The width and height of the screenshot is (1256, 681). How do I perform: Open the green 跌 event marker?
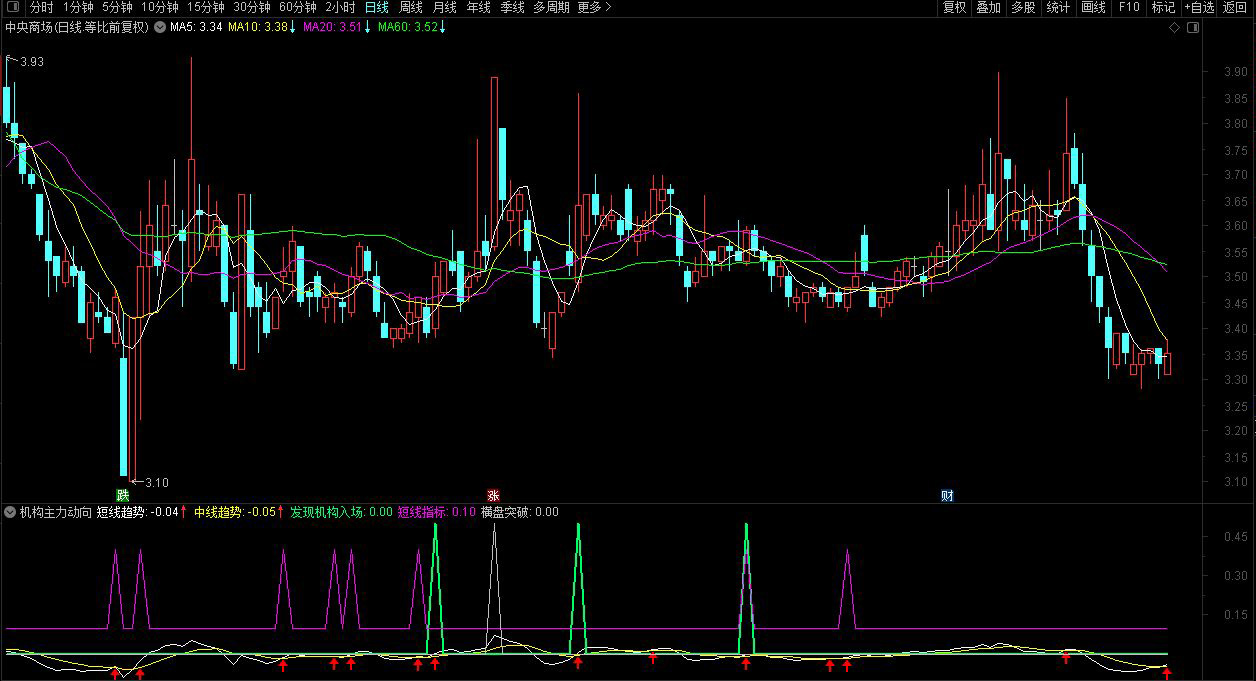coord(123,495)
